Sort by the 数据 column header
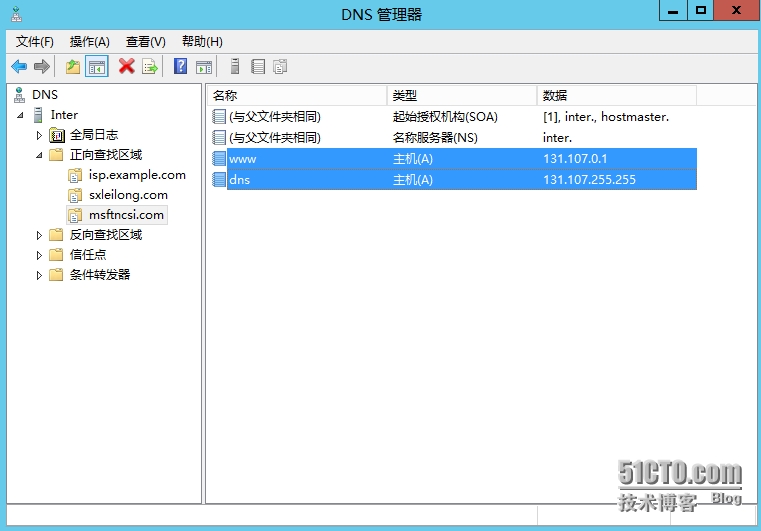Image resolution: width=761 pixels, height=531 pixels. 617,96
